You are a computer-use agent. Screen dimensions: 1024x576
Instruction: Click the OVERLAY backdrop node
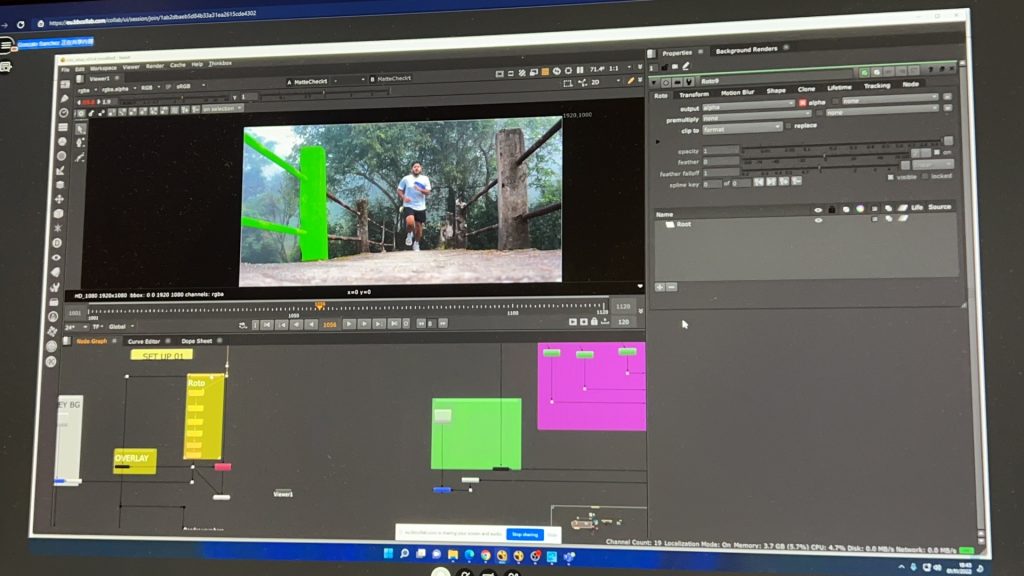click(135, 460)
